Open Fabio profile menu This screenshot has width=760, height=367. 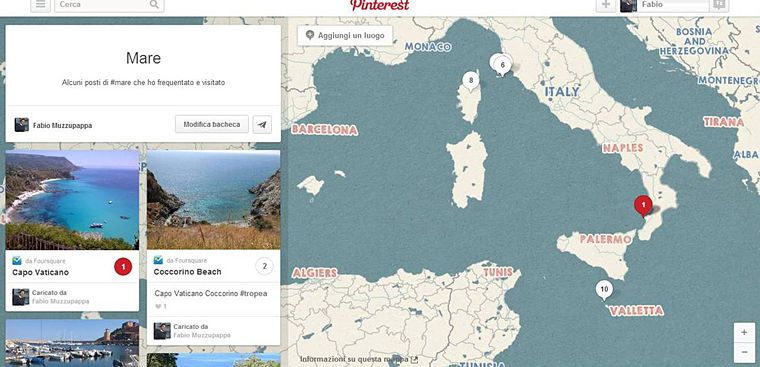665,4
